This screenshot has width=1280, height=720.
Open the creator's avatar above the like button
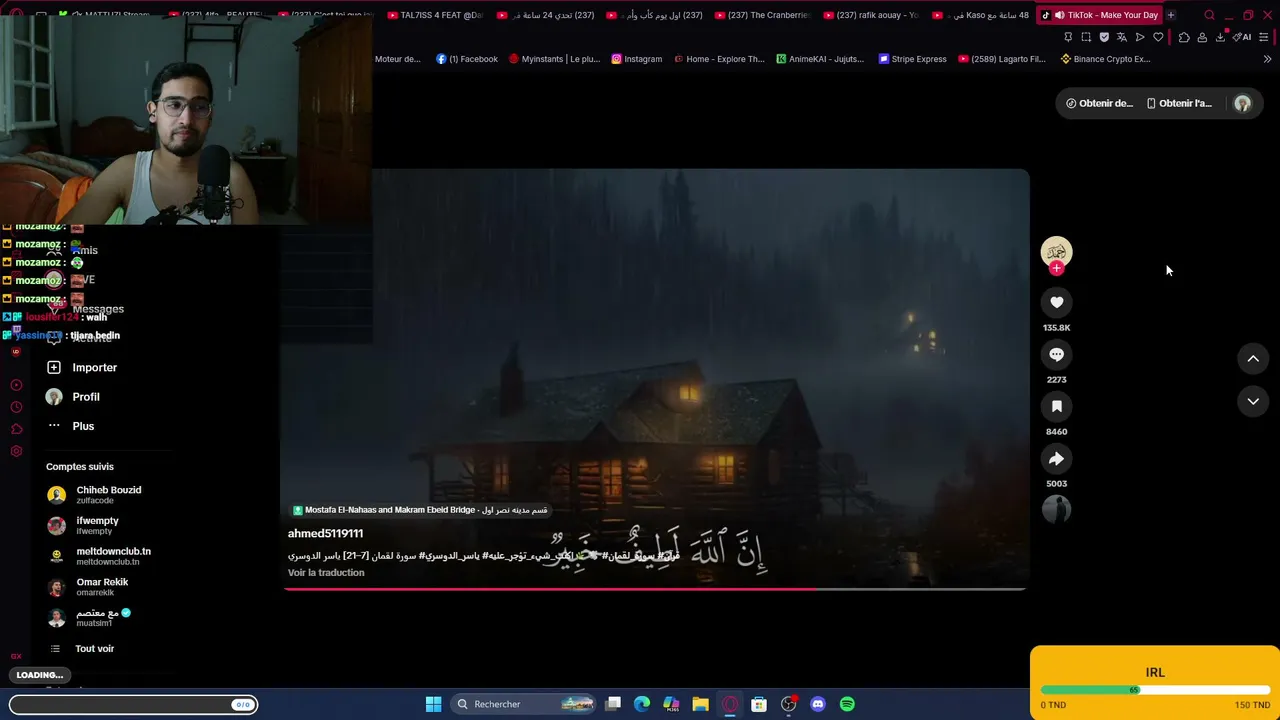pos(1056,251)
